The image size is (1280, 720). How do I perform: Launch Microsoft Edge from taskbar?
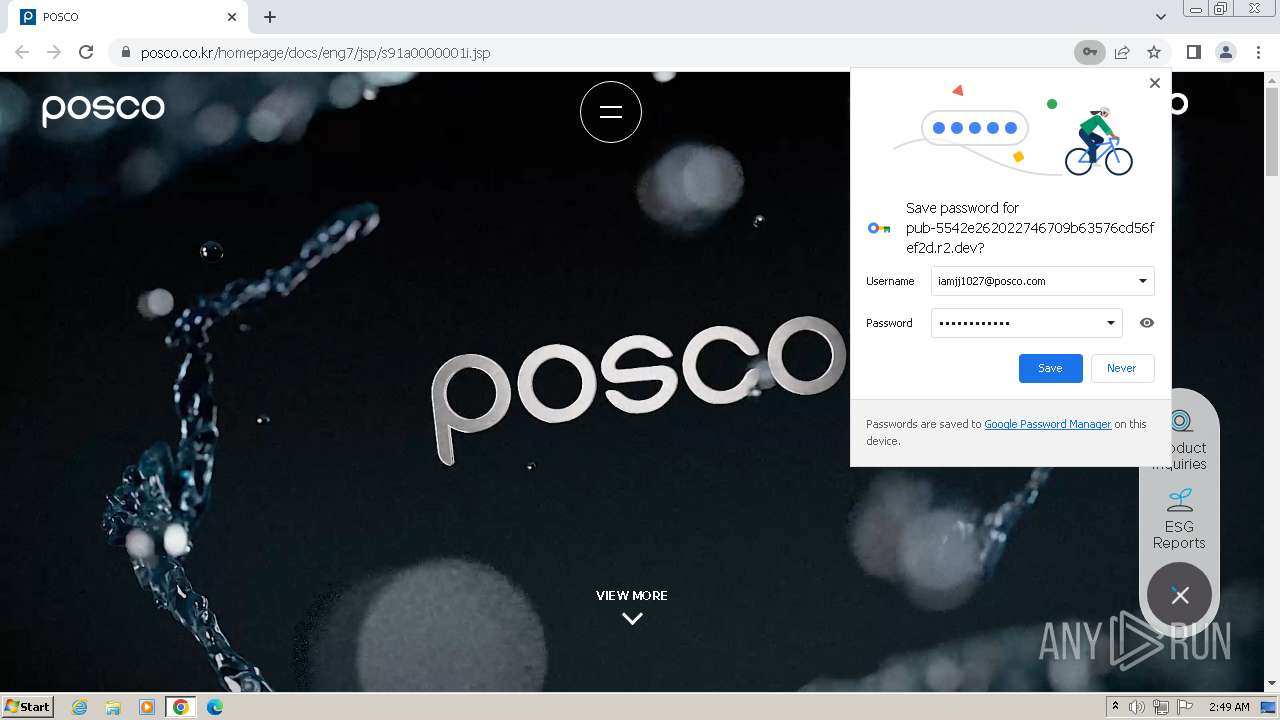pyautogui.click(x=215, y=707)
